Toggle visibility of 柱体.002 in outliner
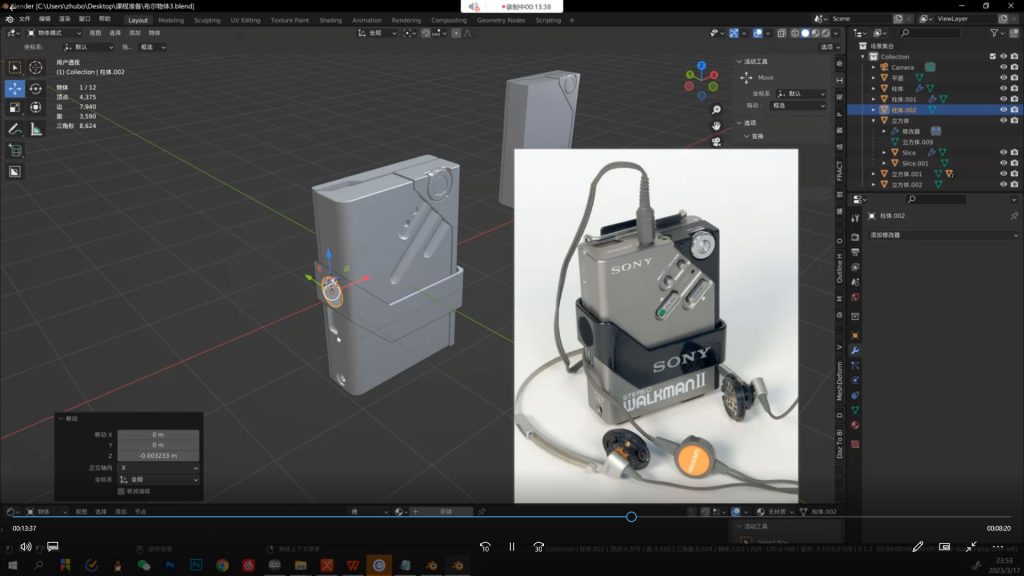The height and width of the screenshot is (576, 1024). coord(1003,110)
